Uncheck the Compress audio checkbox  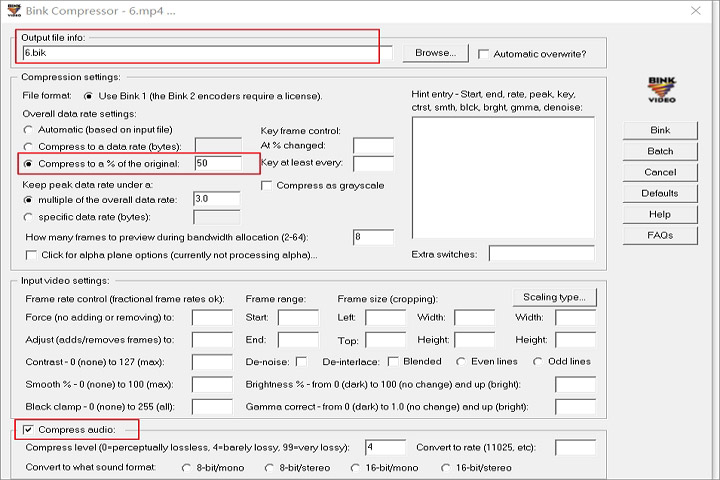point(28,430)
